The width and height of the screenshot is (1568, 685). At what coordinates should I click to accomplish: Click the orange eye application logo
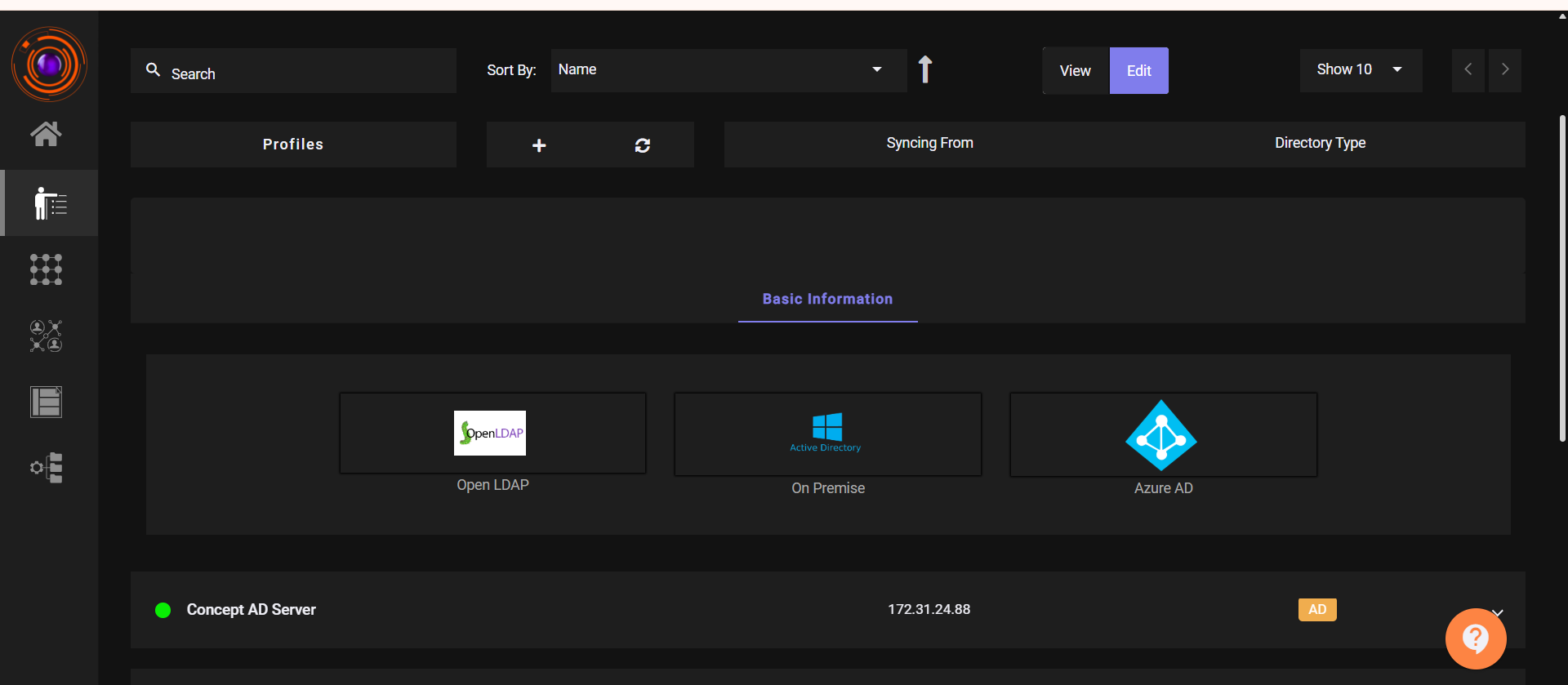pyautogui.click(x=49, y=64)
